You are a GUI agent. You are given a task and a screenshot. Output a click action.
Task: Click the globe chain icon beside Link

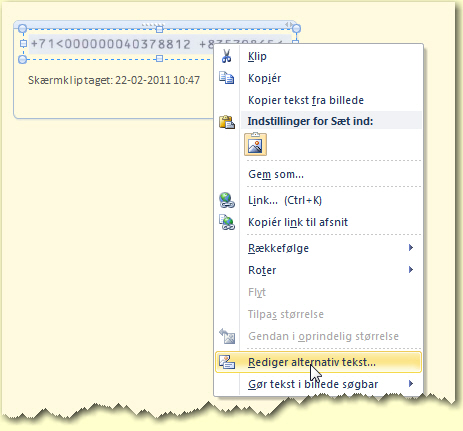(227, 200)
